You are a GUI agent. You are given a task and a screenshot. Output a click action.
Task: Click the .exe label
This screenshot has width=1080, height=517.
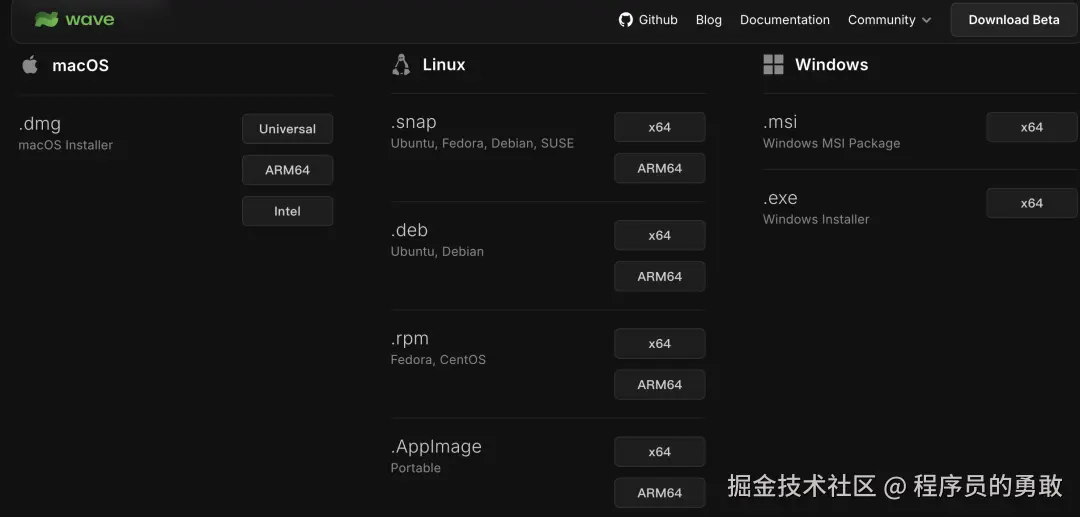tap(780, 198)
